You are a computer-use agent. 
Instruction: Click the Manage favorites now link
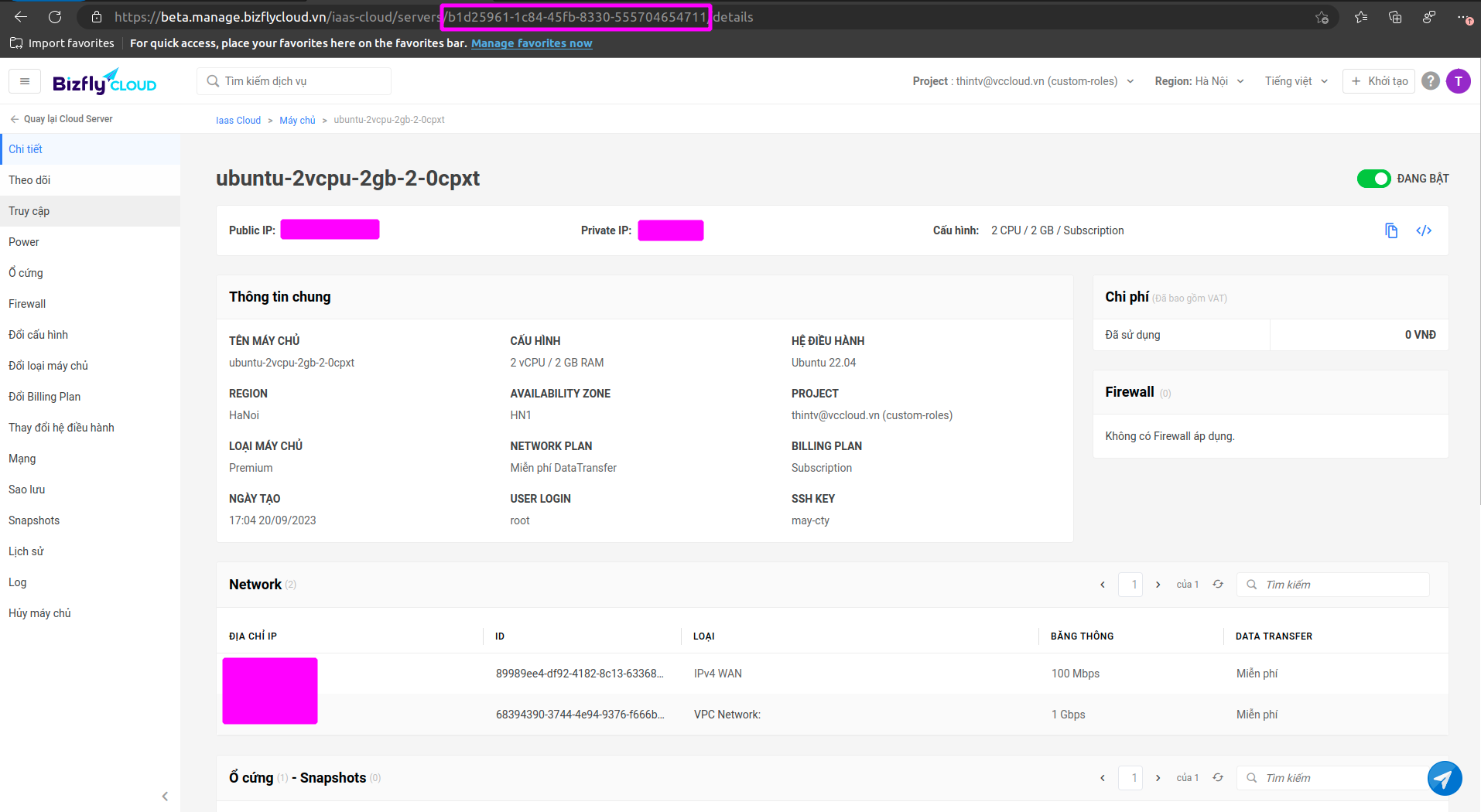(531, 43)
